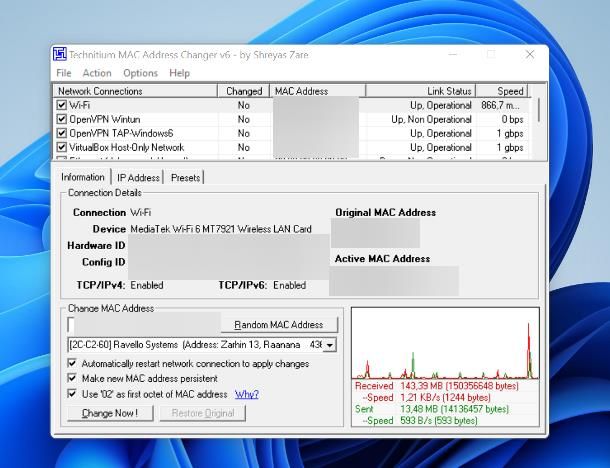The image size is (610, 468).
Task: Close the MAC Address Changer window
Action: coord(529,54)
